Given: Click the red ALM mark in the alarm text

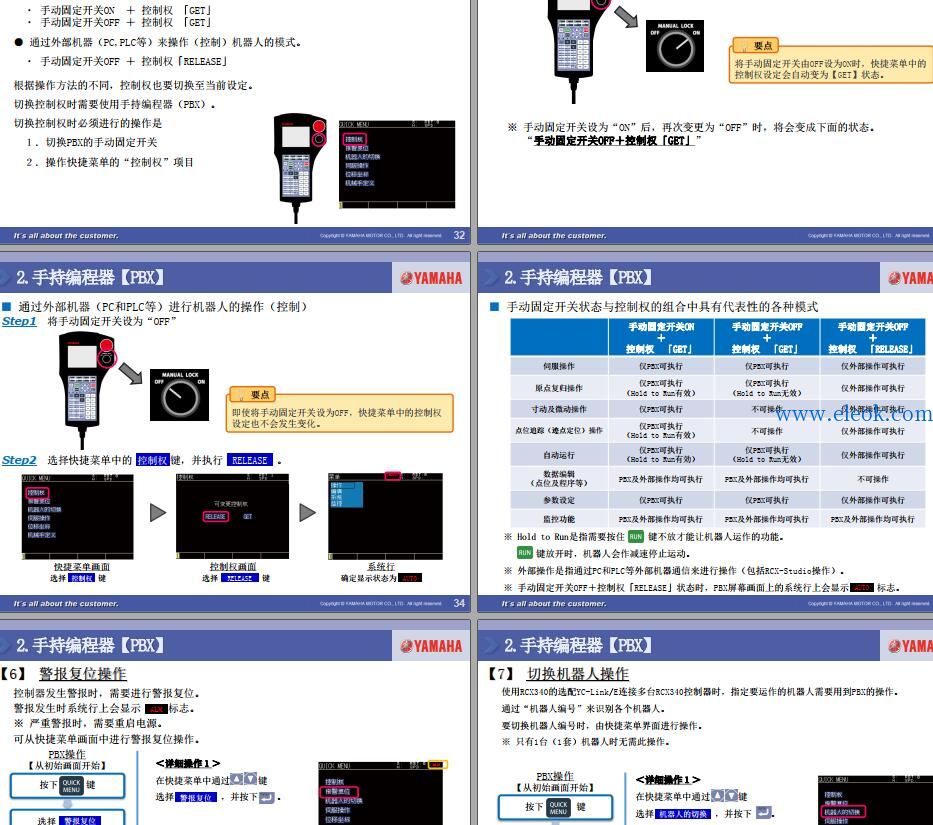Looking at the screenshot, I should click(x=156, y=709).
